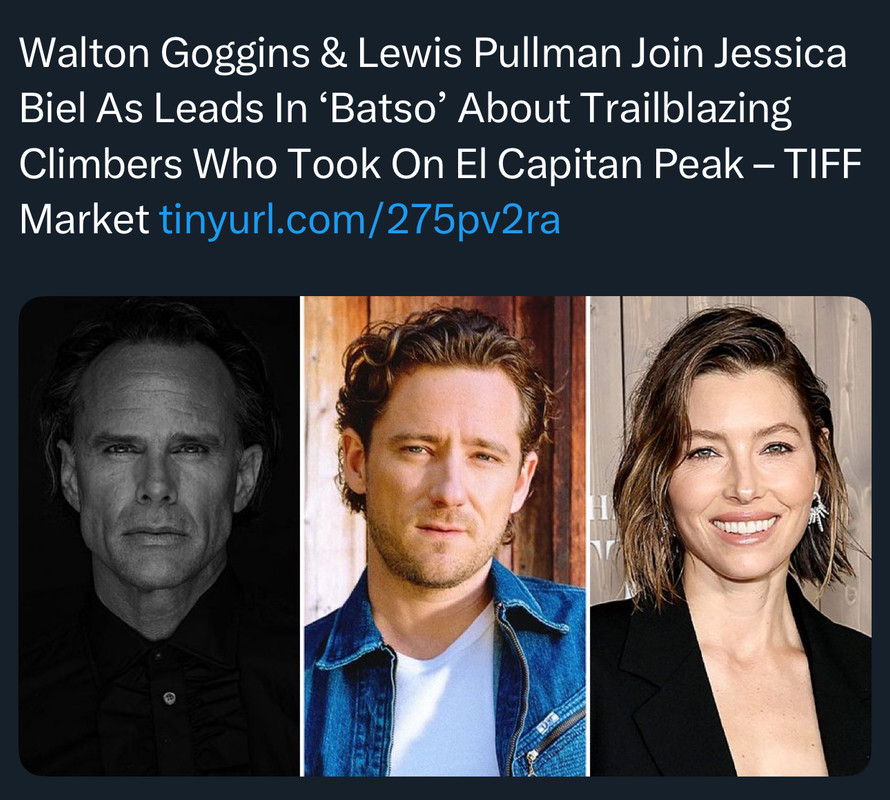Click the shirt button in the monochrome photo
Screen dimensions: 890x800
(x=169, y=696)
